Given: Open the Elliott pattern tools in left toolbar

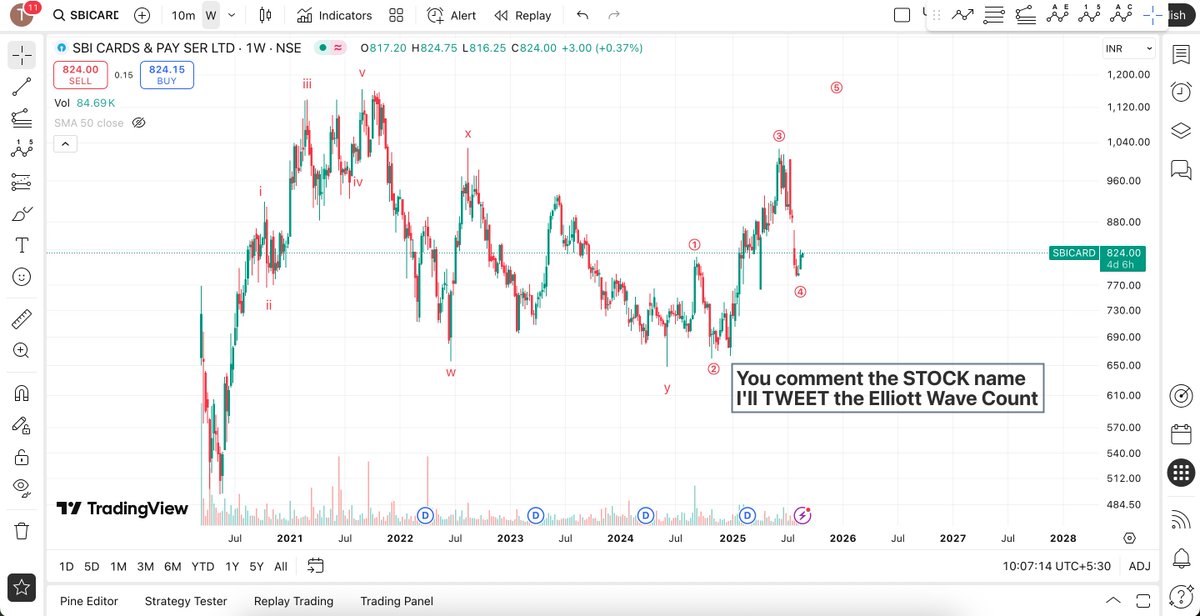Looking at the screenshot, I should point(22,150).
